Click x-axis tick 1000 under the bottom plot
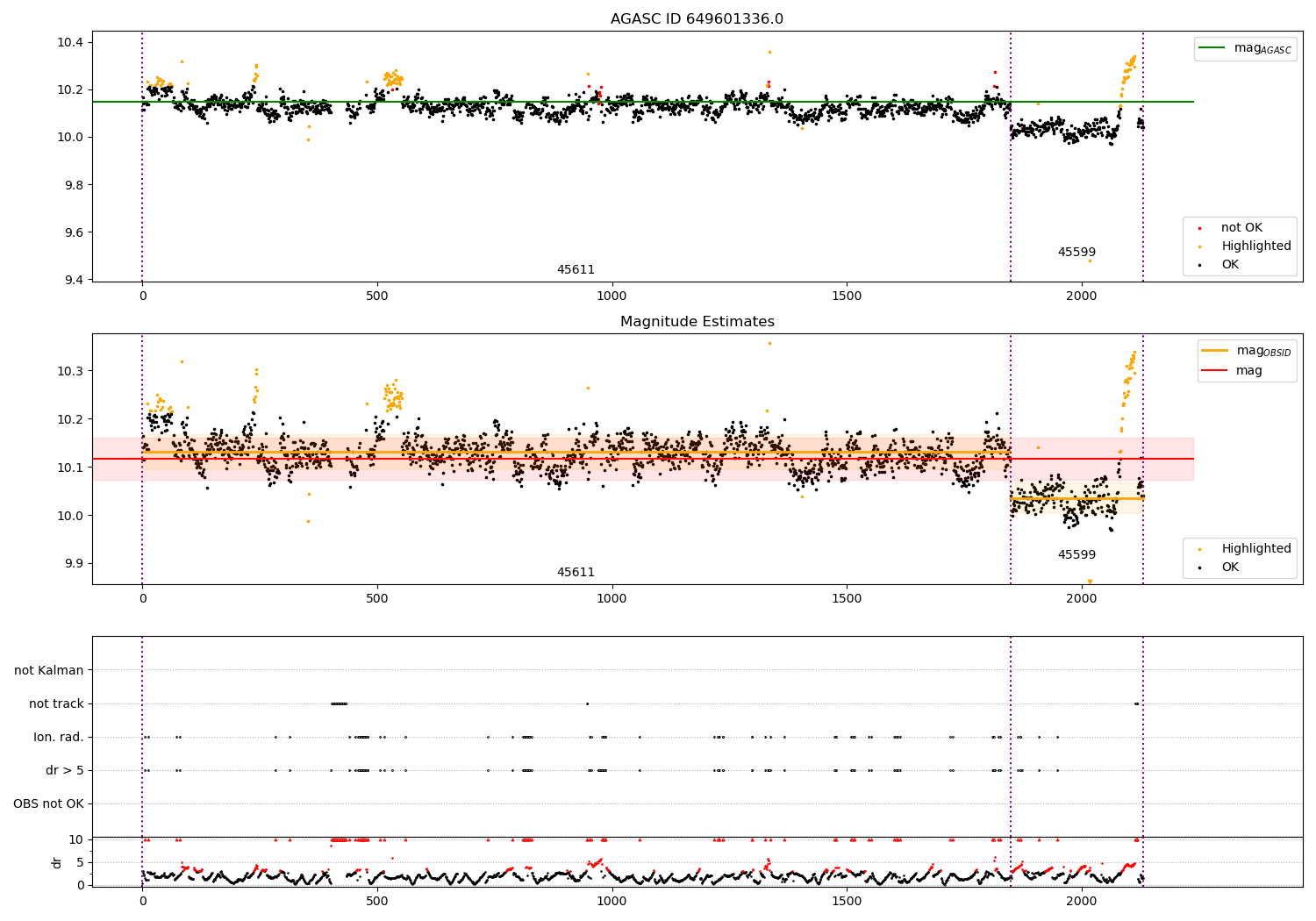 [612, 902]
